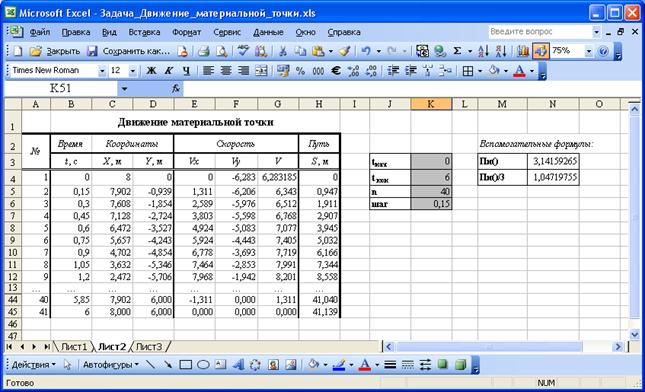645x392 pixels.
Task: Launch the Chart Wizard icon
Action: (x=522, y=51)
